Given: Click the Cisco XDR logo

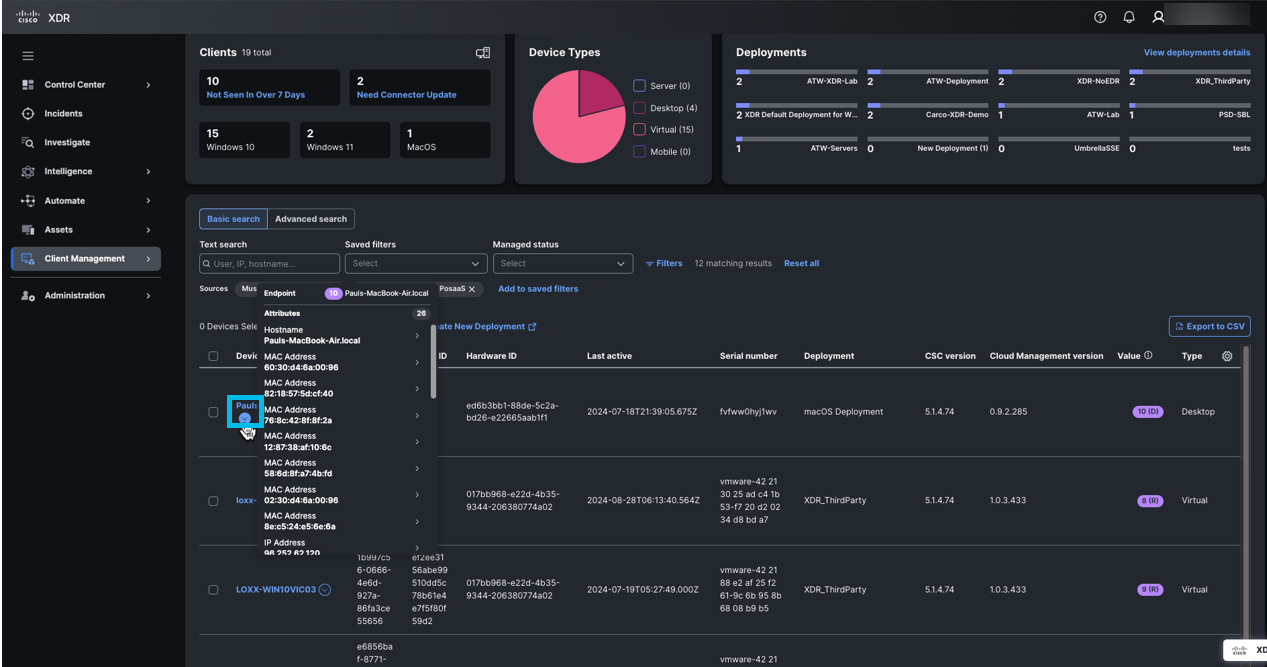Looking at the screenshot, I should (x=44, y=18).
